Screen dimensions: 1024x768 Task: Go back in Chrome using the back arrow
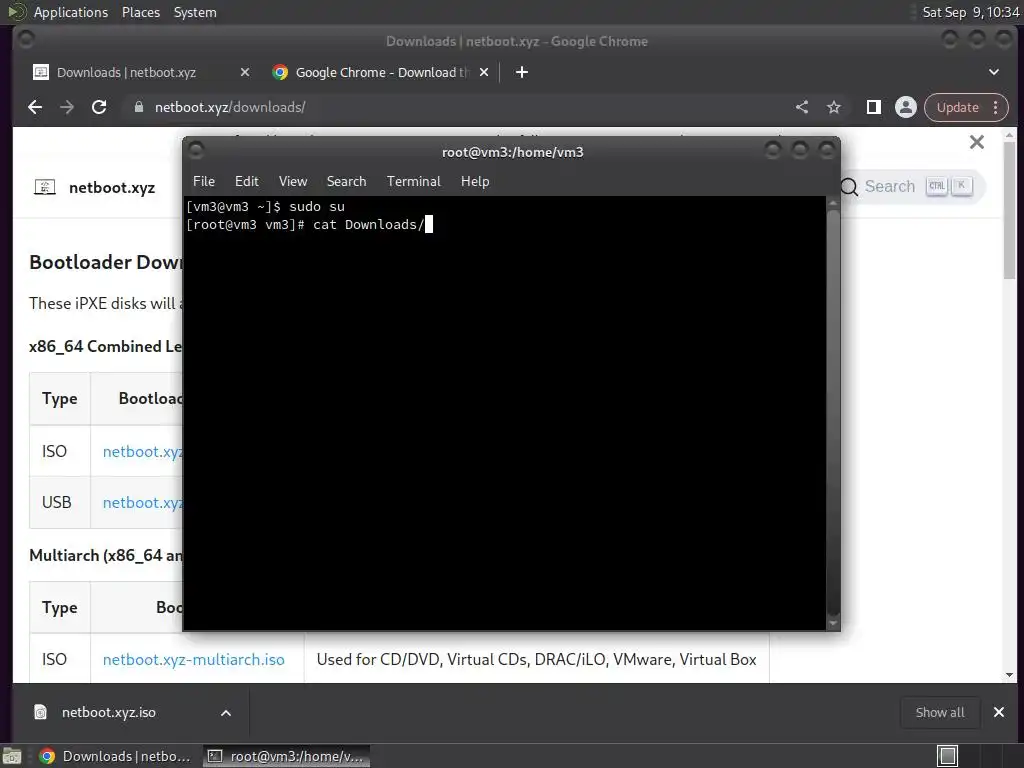coord(35,107)
